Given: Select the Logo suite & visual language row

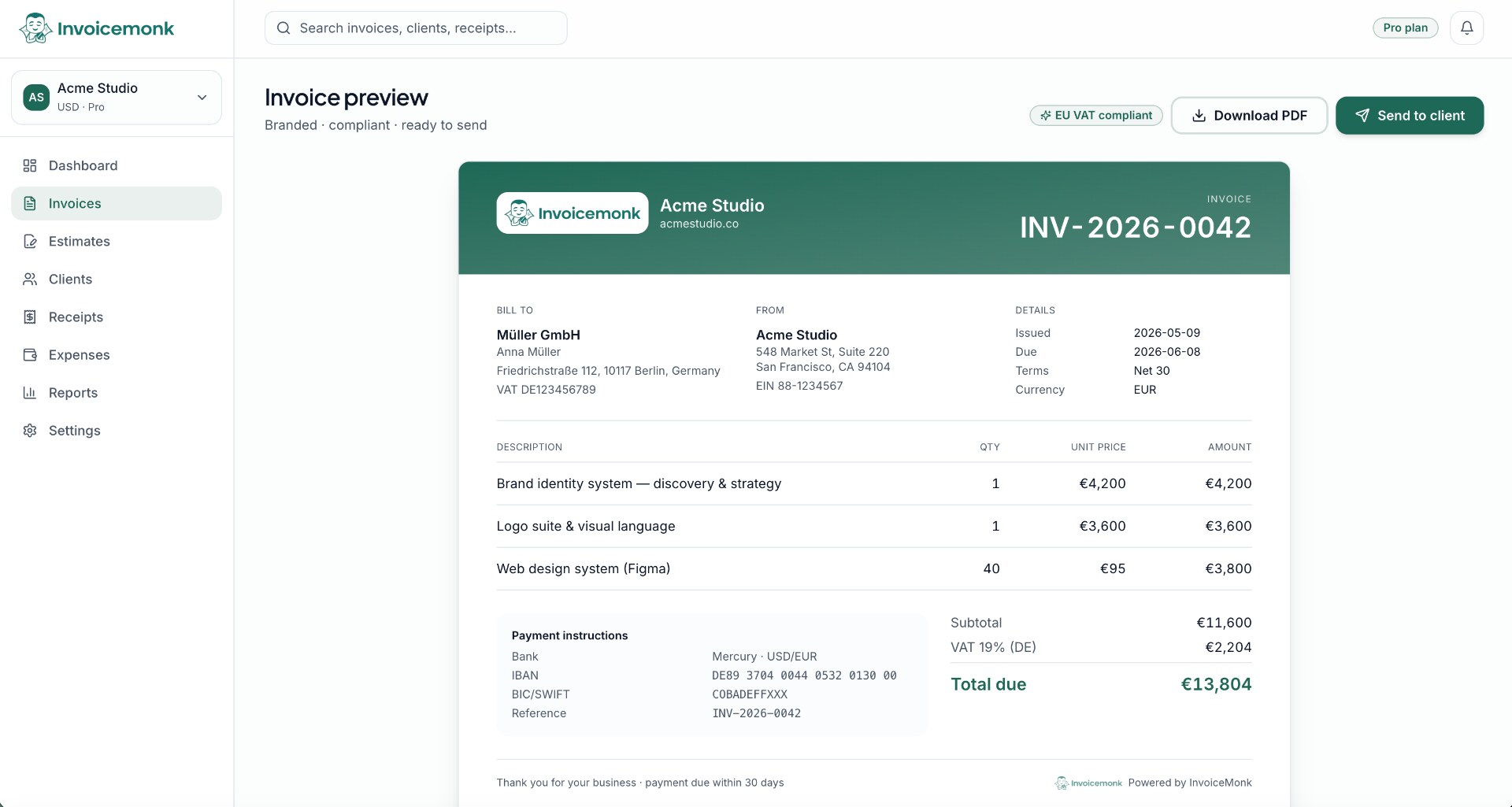Looking at the screenshot, I should (x=874, y=526).
